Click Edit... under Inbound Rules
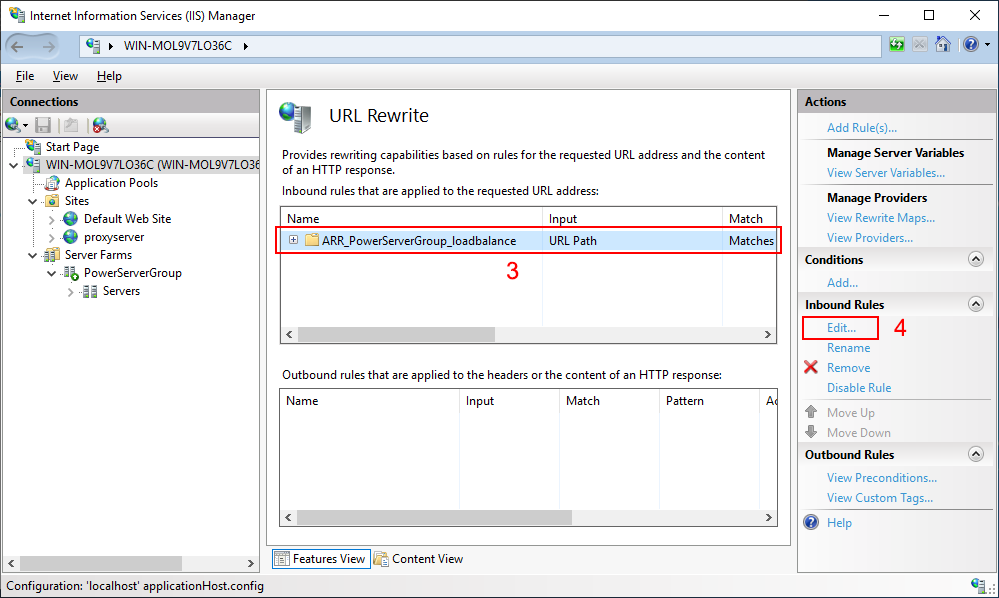Image resolution: width=999 pixels, height=598 pixels. click(x=841, y=328)
